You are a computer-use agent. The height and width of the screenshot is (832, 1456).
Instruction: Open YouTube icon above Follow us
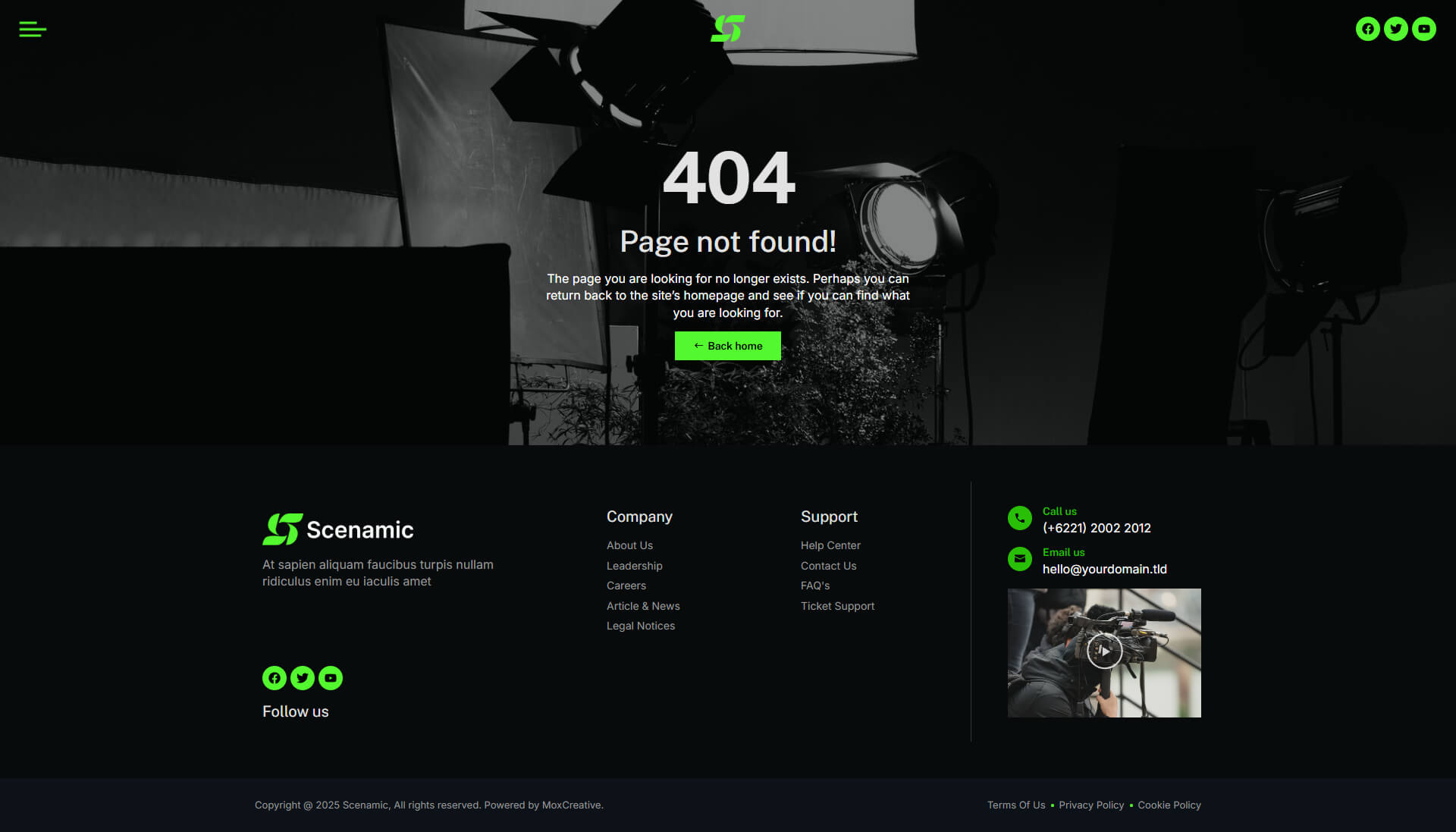(x=331, y=678)
